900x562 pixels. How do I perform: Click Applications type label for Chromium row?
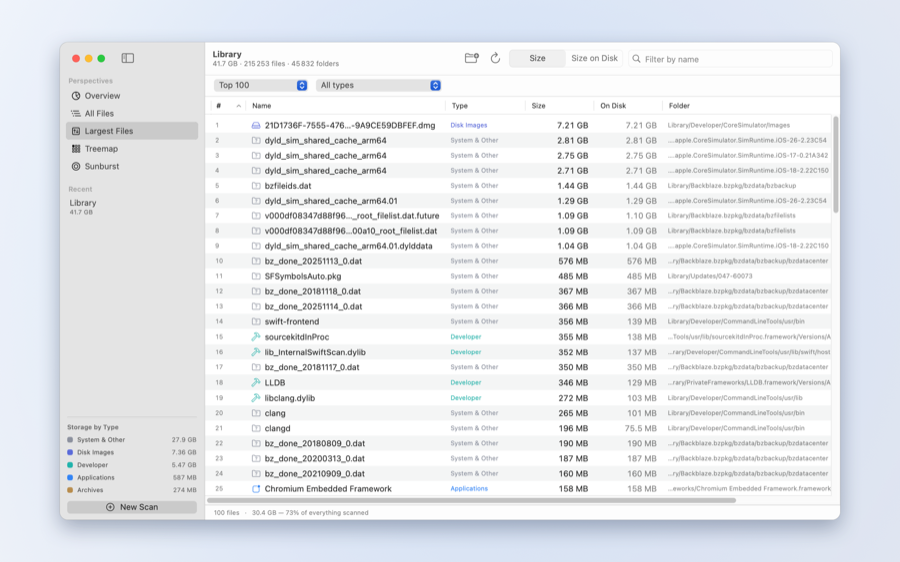point(469,489)
